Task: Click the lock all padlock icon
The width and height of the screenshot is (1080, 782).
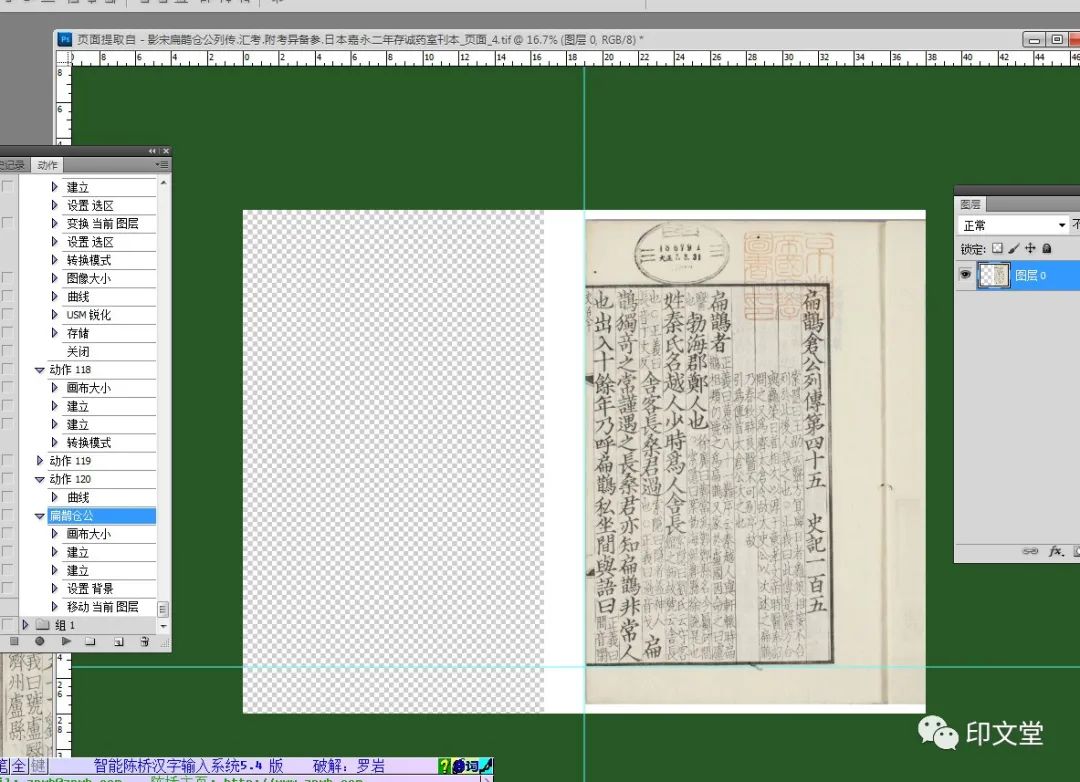Action: coord(1046,248)
